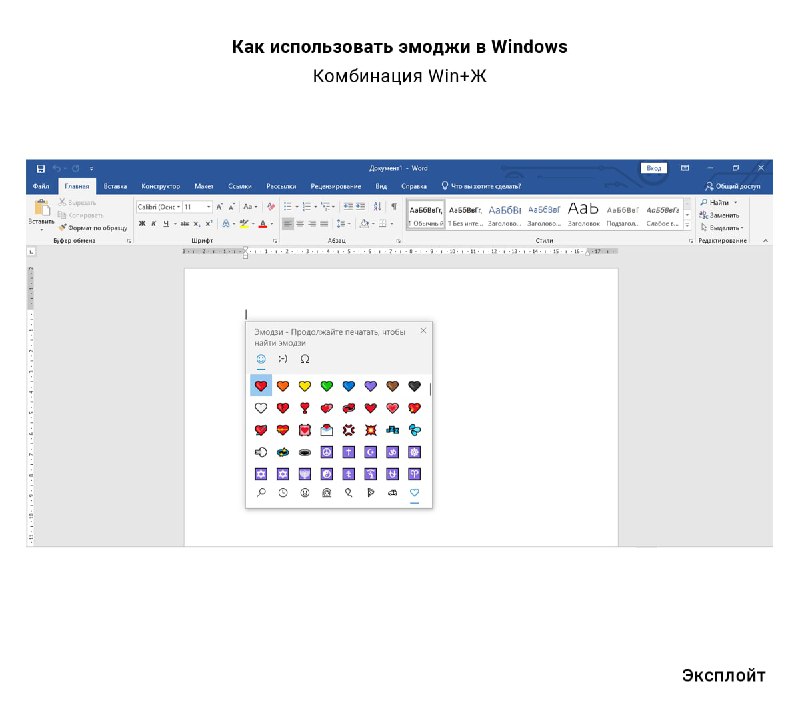Click the red font color button
Viewport: 800px width, 709px height.
265,224
